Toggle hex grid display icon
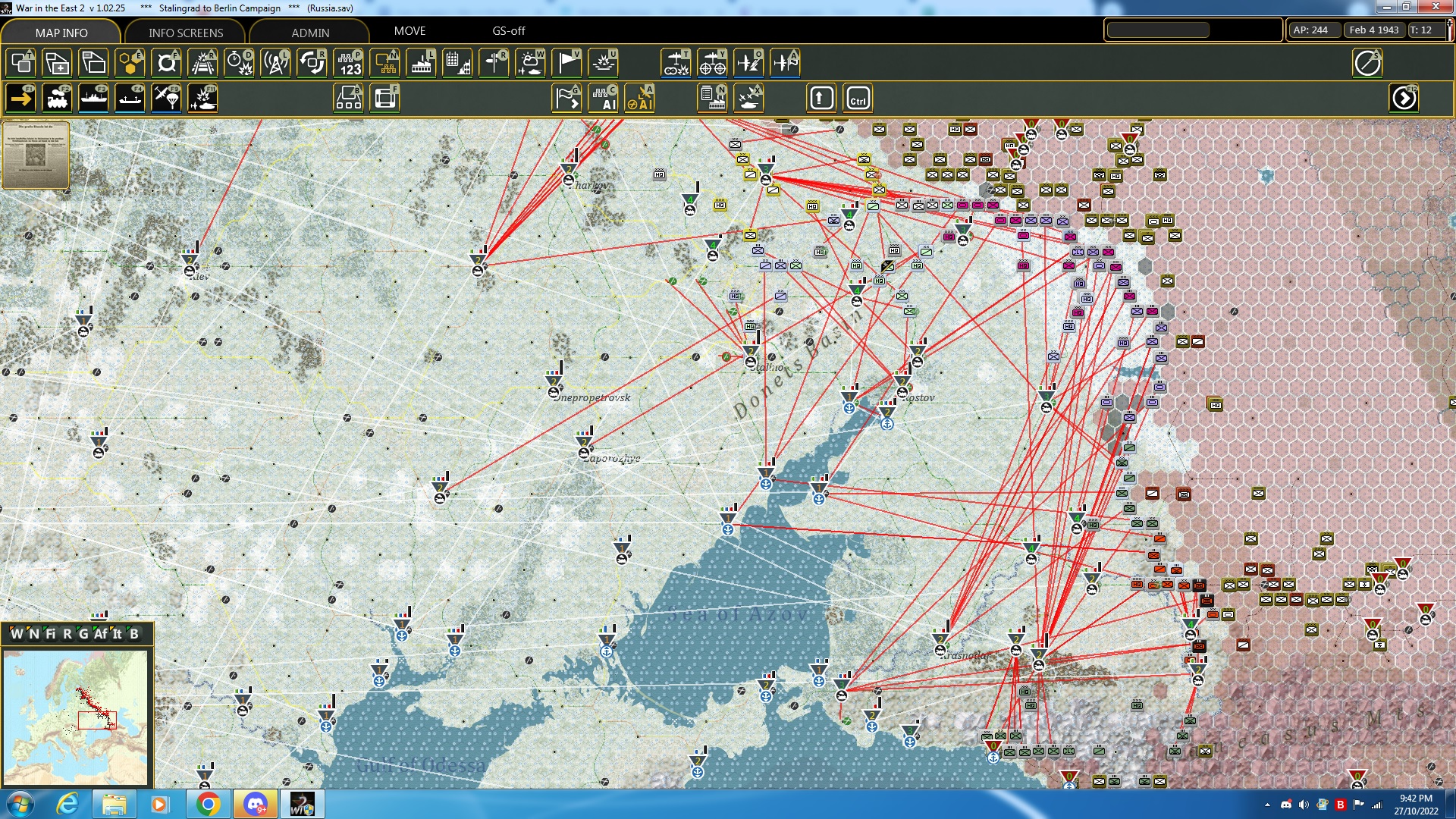1456x819 pixels. coord(130,63)
